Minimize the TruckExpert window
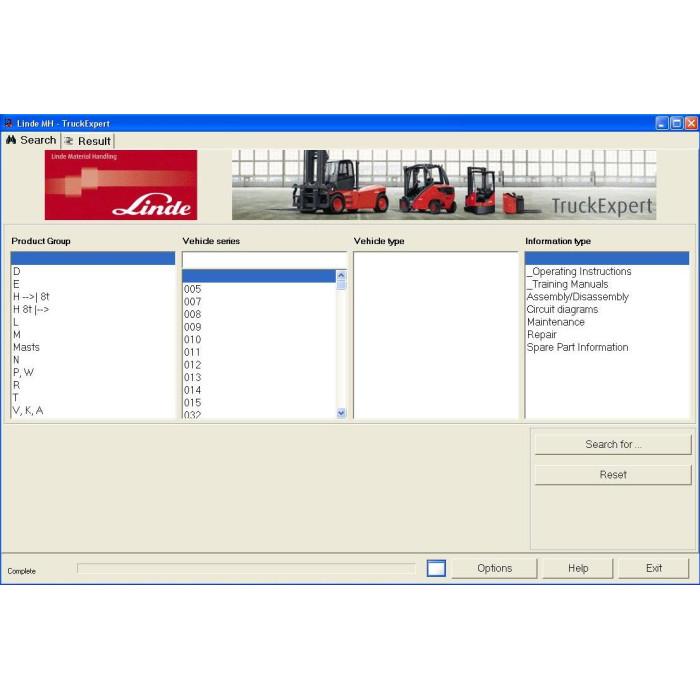The height and width of the screenshot is (700, 700). tap(662, 123)
